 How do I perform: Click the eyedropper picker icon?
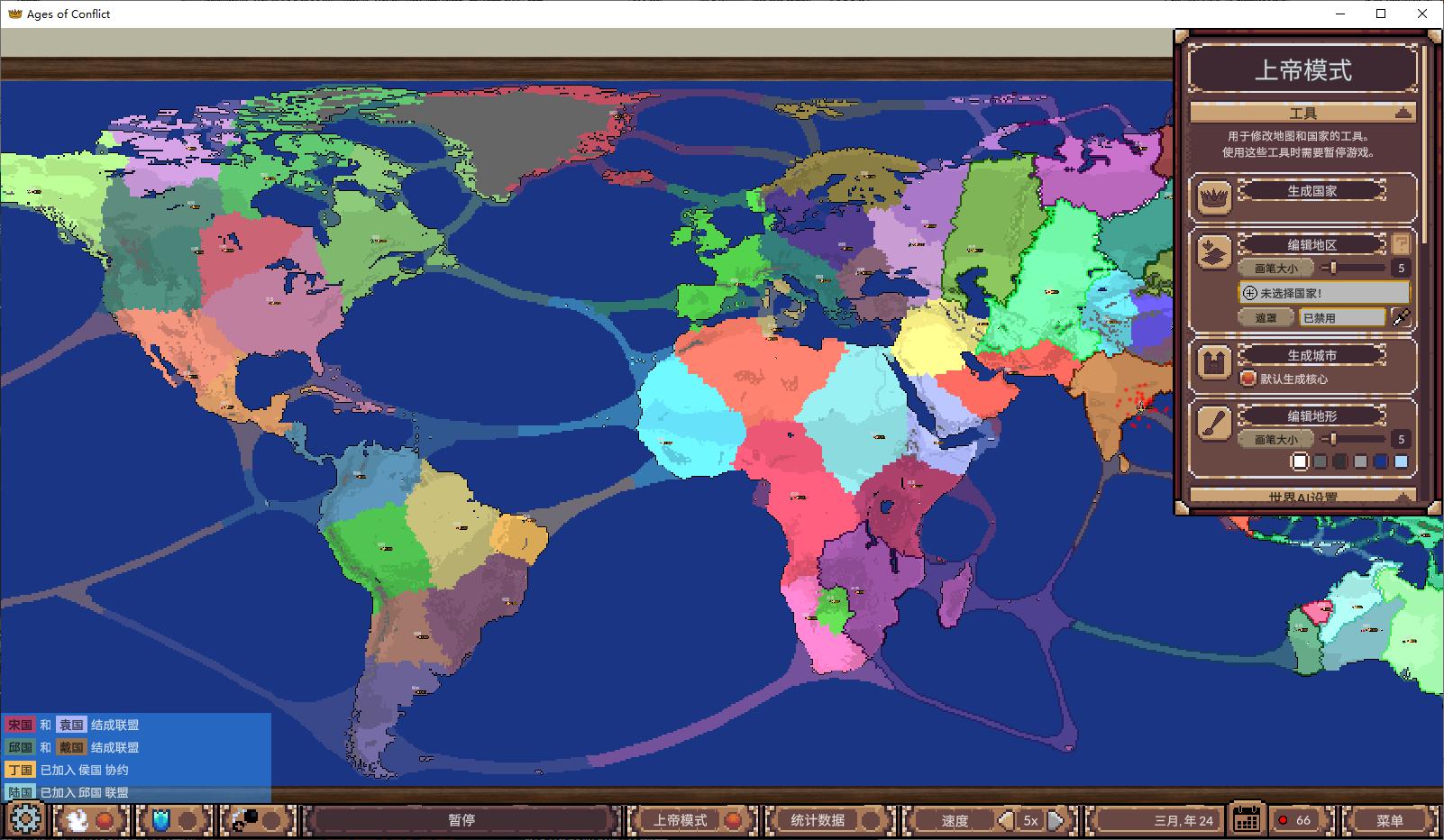point(1400,317)
